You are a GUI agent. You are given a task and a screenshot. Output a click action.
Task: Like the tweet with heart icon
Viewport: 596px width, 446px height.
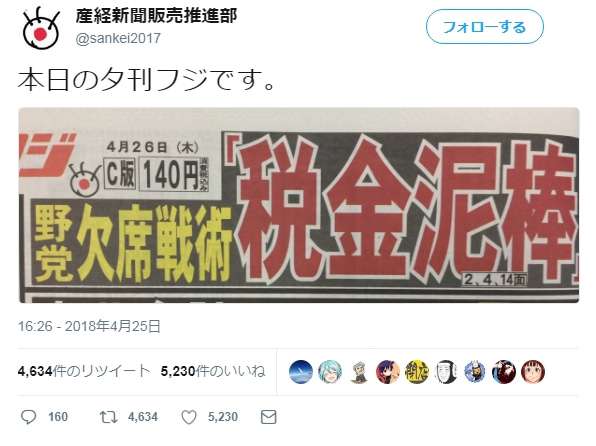(x=189, y=417)
